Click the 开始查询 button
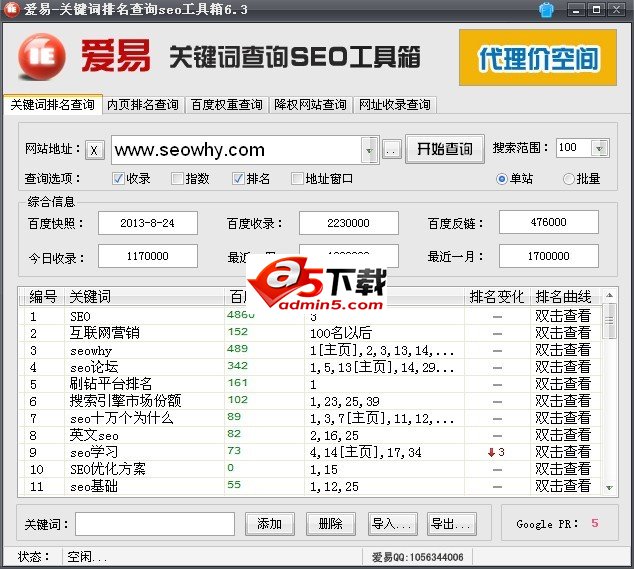The width and height of the screenshot is (634, 569). point(444,149)
